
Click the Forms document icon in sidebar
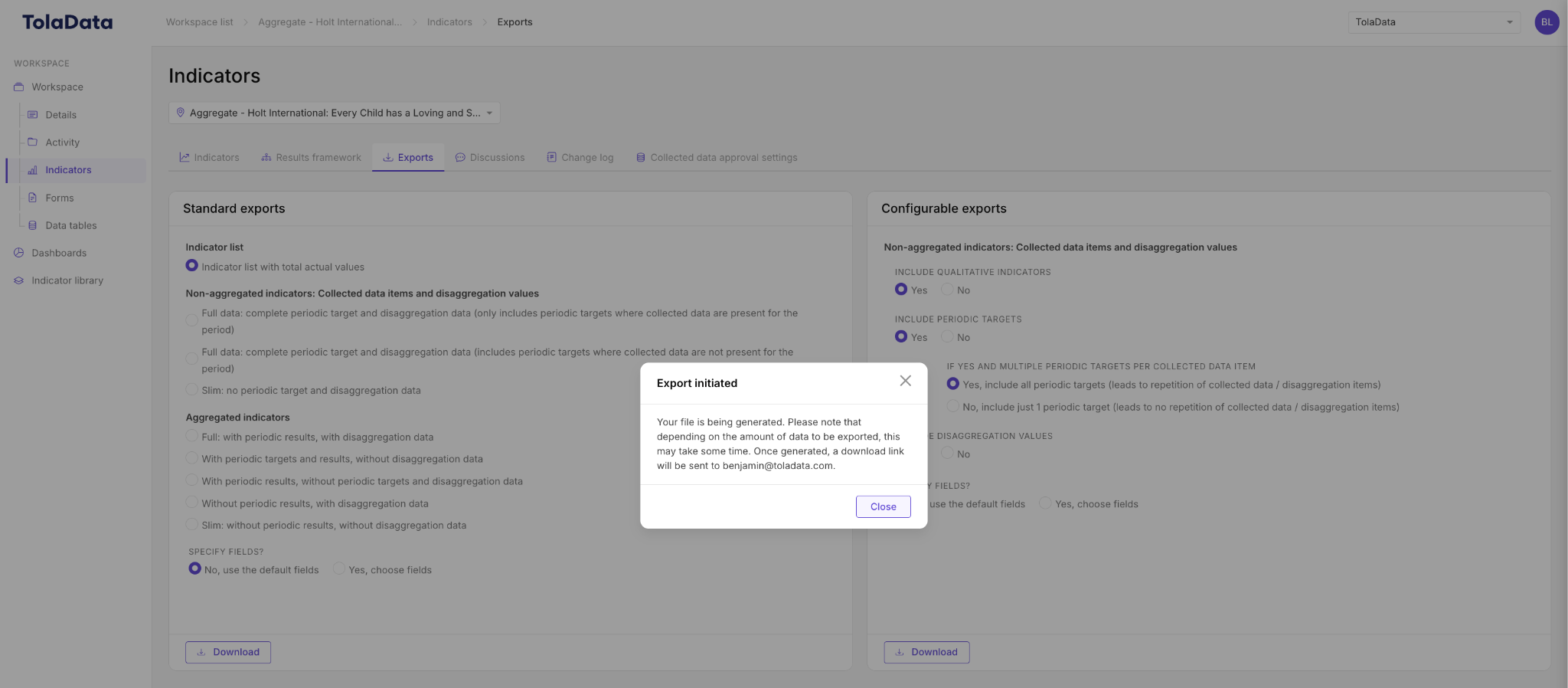coord(33,198)
